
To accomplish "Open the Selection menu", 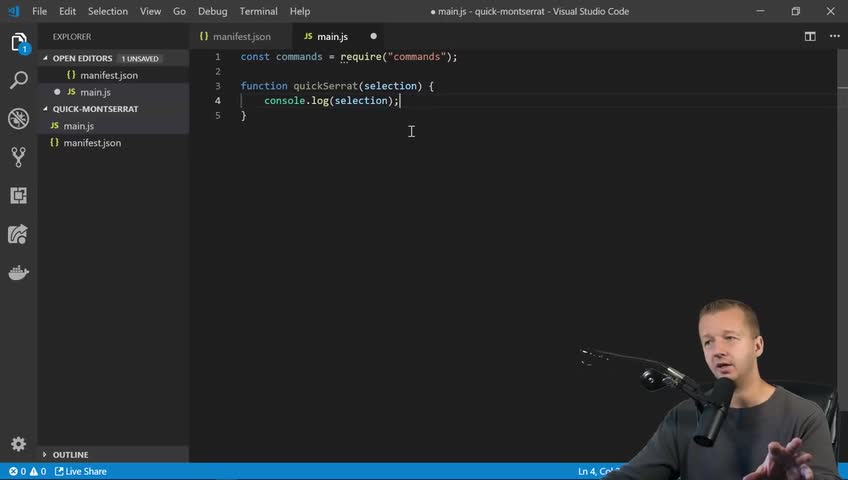I will coord(108,11).
